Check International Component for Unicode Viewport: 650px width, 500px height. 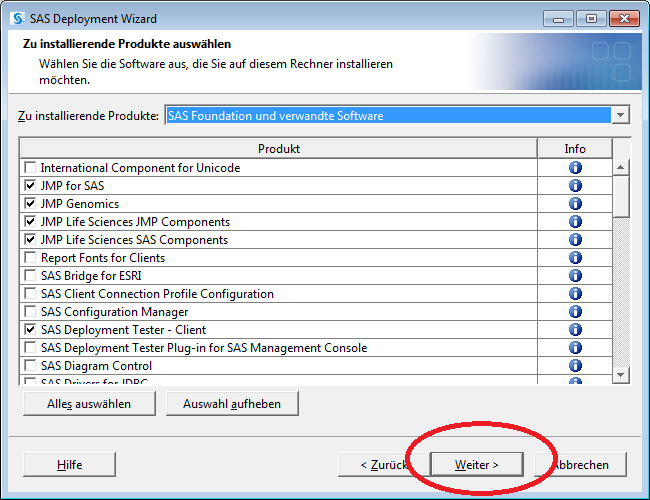point(30,167)
